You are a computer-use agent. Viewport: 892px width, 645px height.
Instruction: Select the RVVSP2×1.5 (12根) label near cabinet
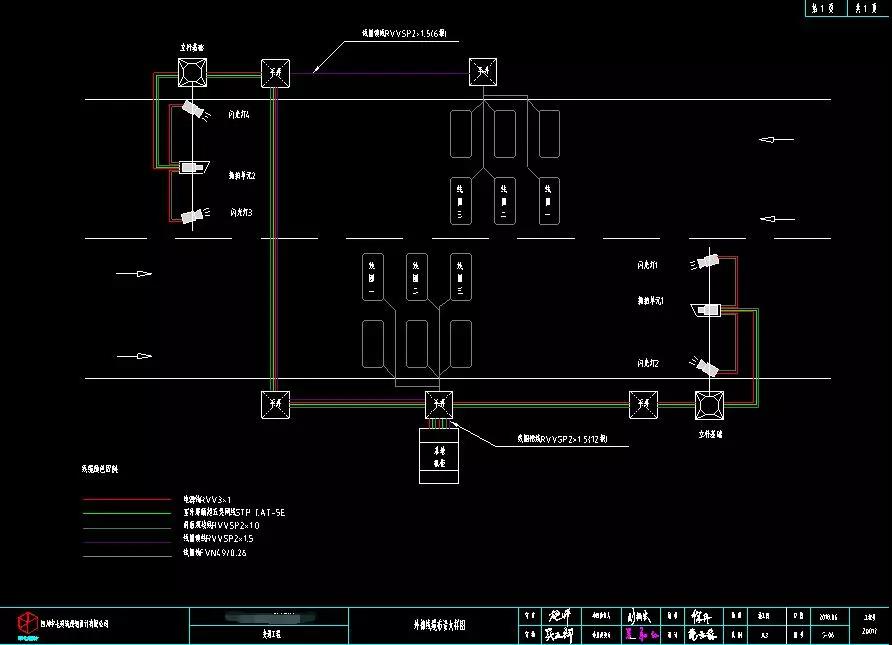[x=562, y=438]
